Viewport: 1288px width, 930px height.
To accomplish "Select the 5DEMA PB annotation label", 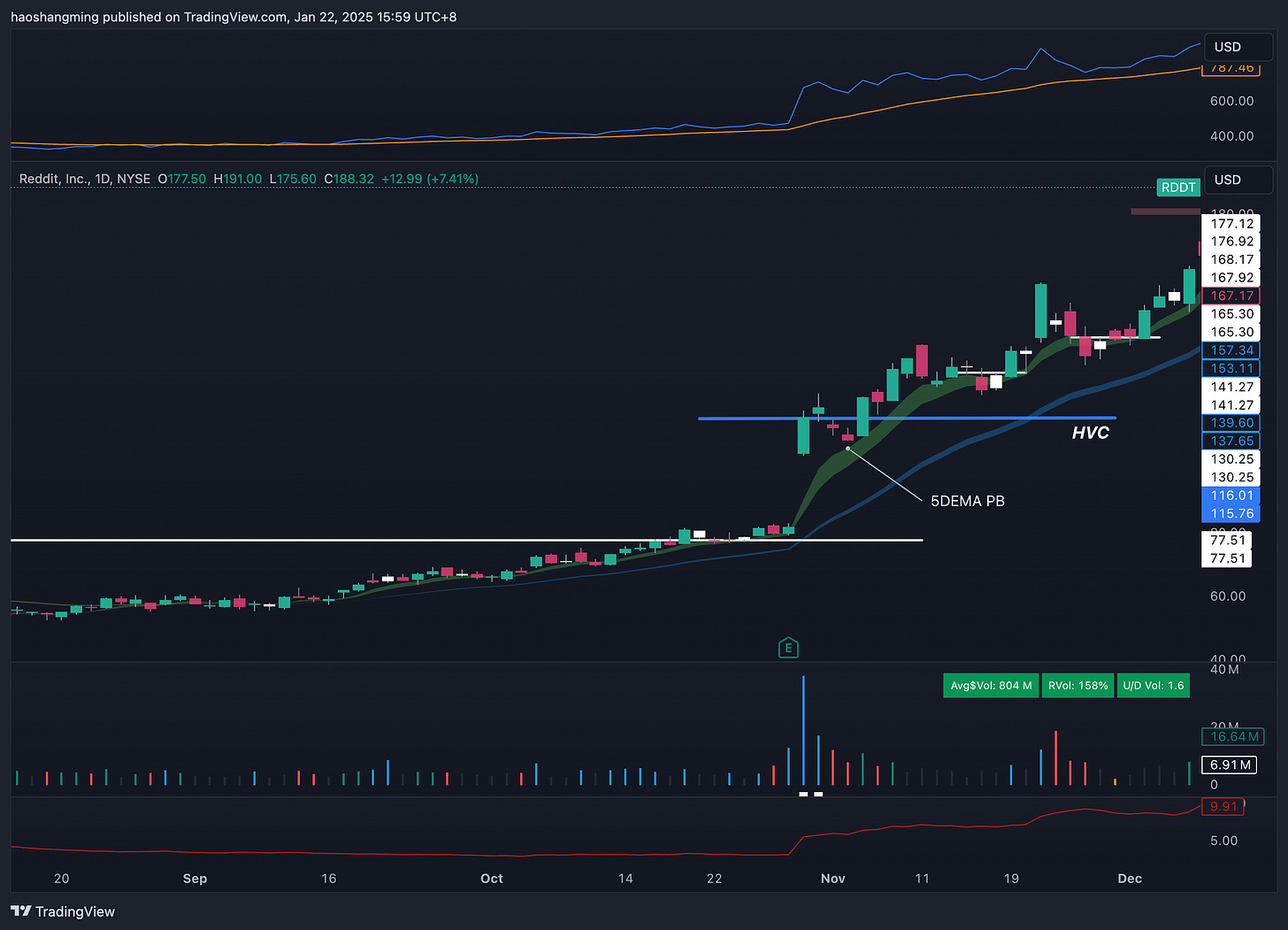I will pyautogui.click(x=967, y=501).
